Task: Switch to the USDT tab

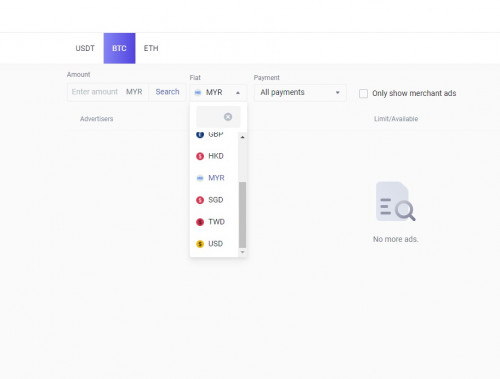Action: 85,48
